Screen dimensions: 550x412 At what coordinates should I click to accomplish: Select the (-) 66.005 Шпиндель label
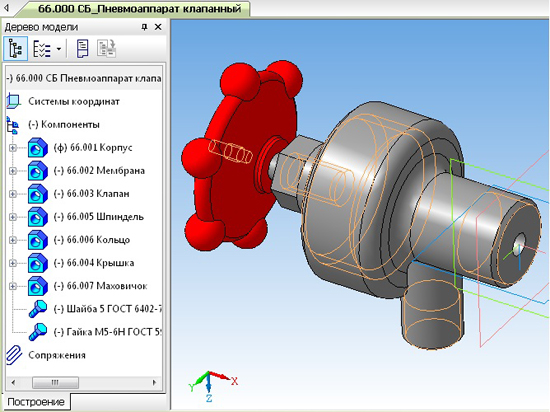point(99,217)
